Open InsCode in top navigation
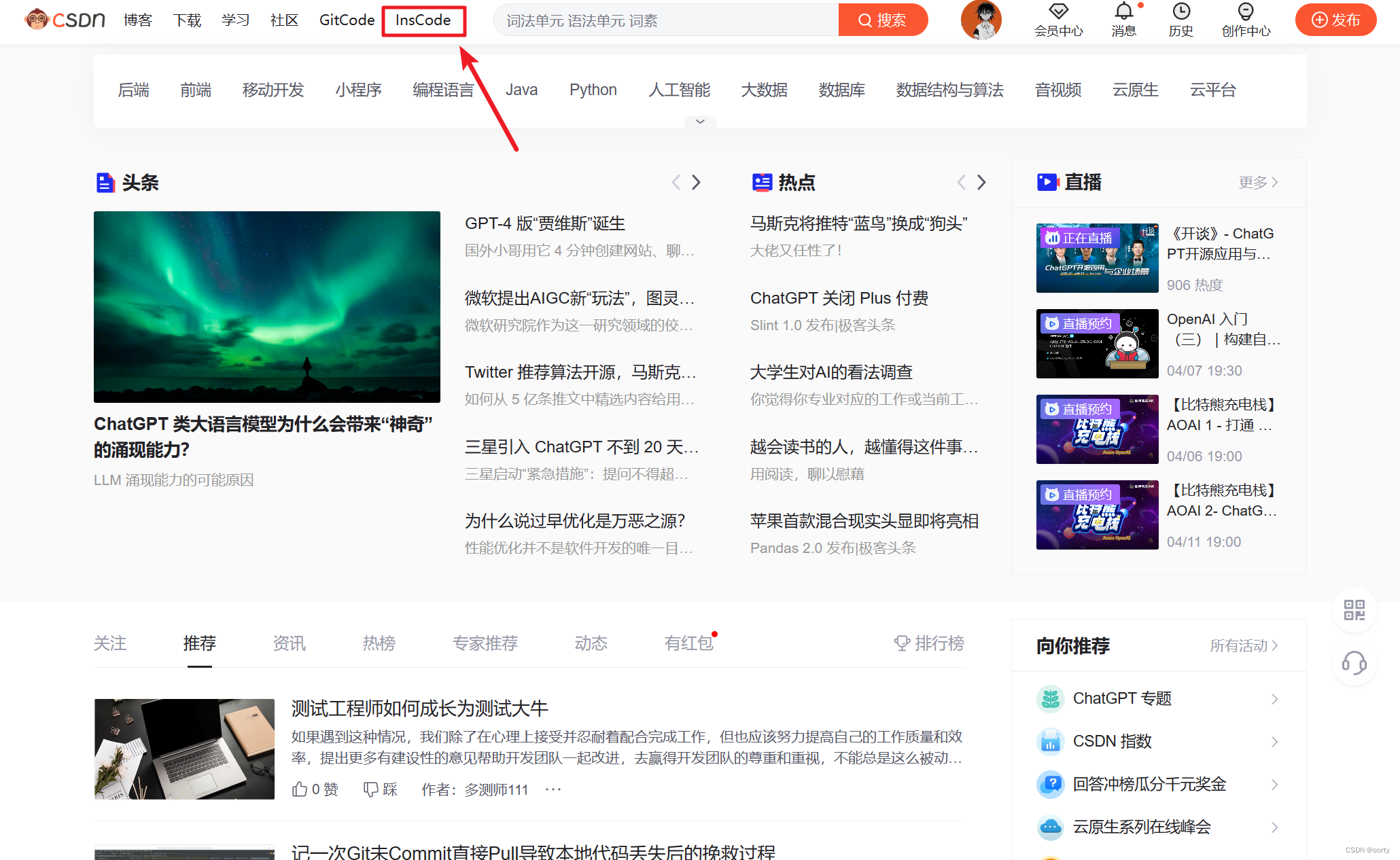The image size is (1400, 860). pos(423,20)
